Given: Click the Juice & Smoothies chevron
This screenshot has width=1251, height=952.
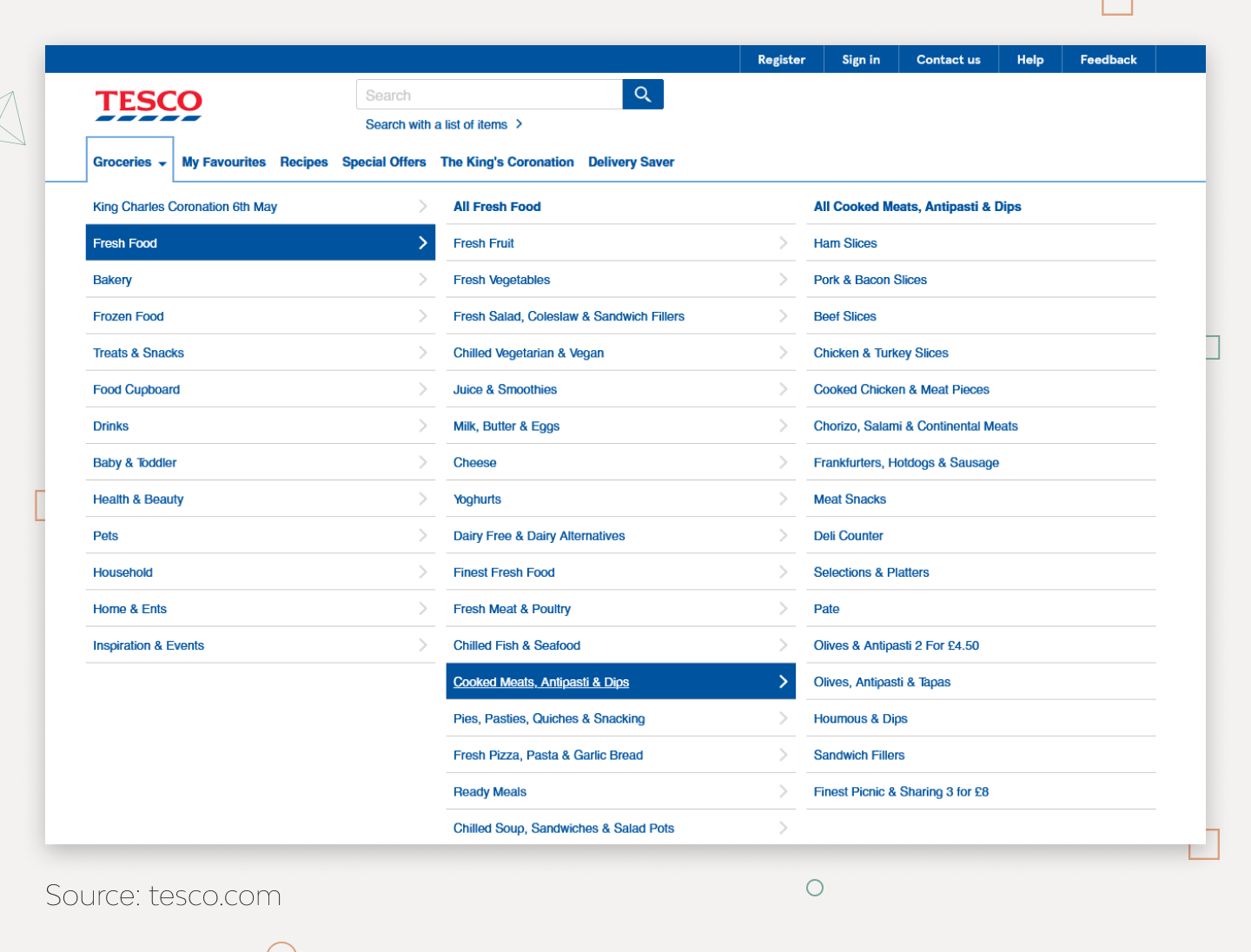Looking at the screenshot, I should click(784, 389).
